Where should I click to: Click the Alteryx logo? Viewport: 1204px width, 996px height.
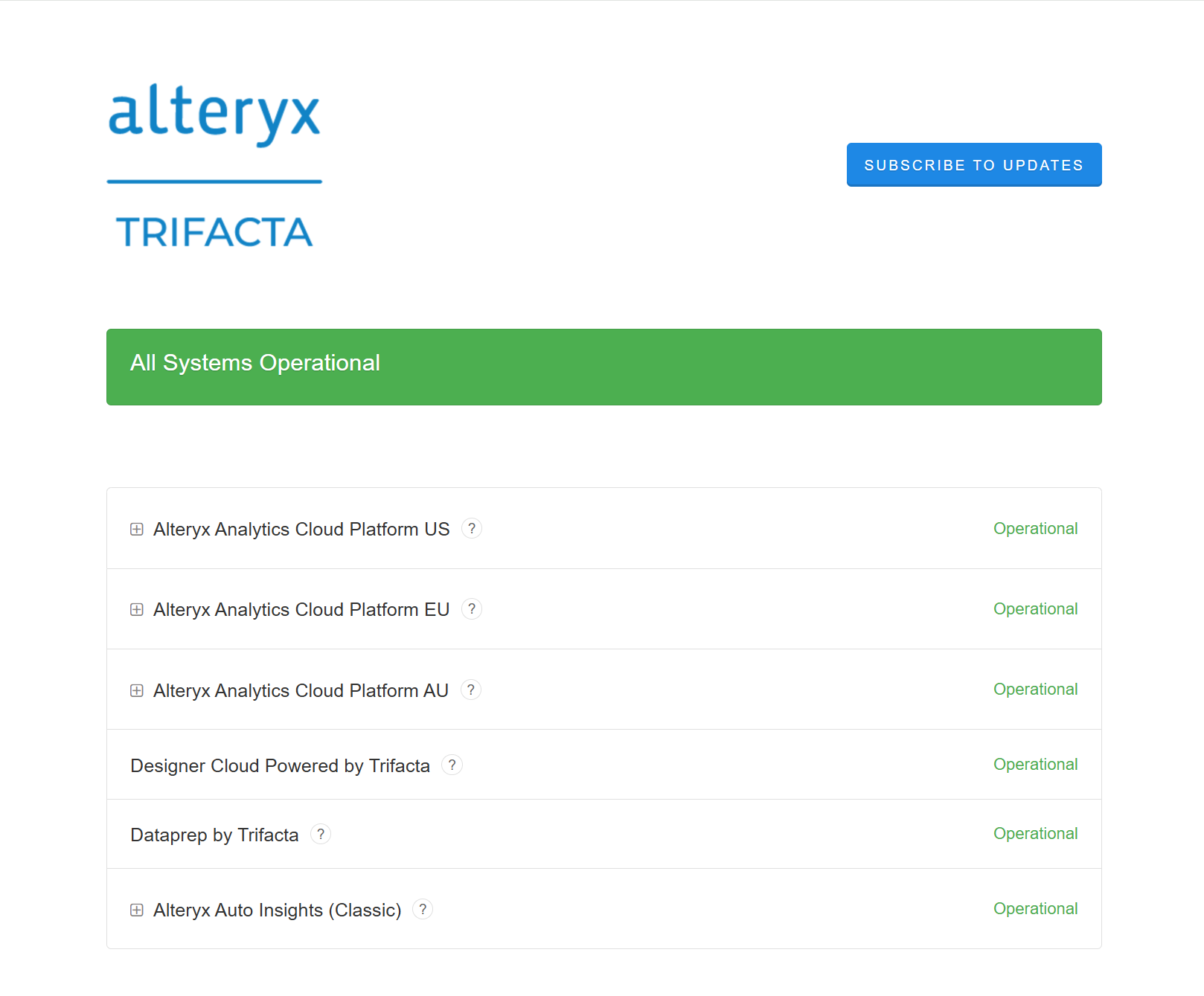(214, 114)
